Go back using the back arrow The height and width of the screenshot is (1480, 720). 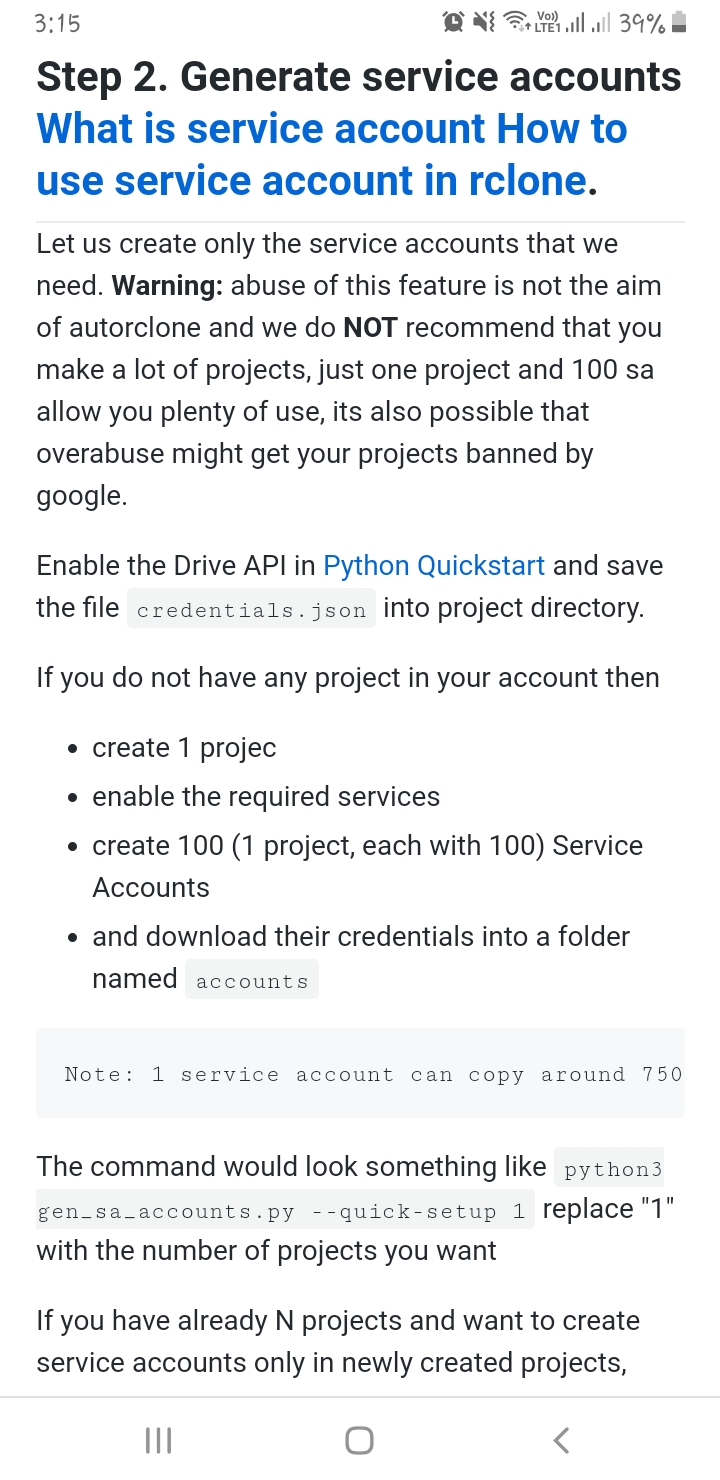coord(561,1440)
